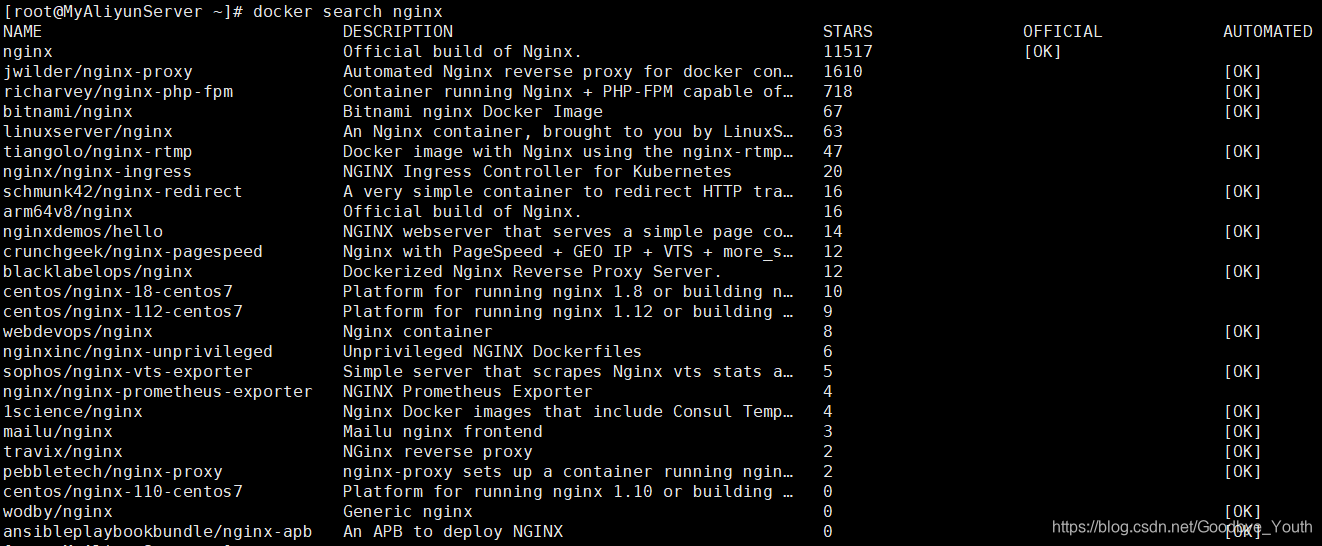
Task: Click 'Mailu nginx frontend' description
Action: (443, 431)
